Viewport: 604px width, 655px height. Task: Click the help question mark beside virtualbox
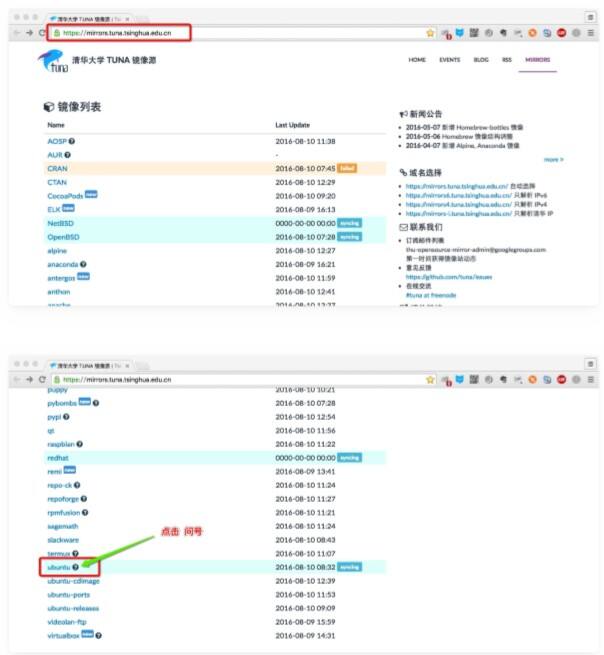pyautogui.click(x=99, y=635)
